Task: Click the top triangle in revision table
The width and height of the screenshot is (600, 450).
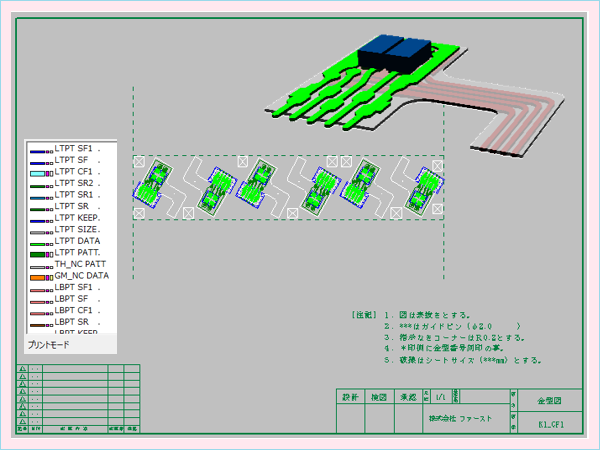Action: [x=22, y=368]
